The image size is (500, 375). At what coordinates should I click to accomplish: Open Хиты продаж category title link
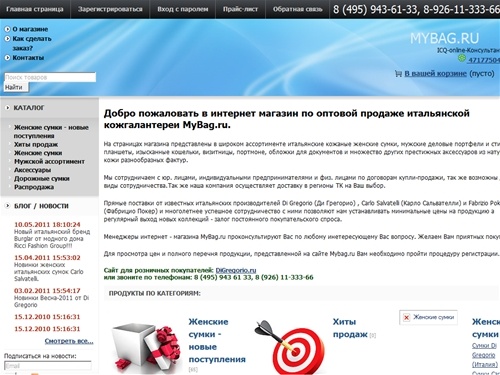pos(350,328)
